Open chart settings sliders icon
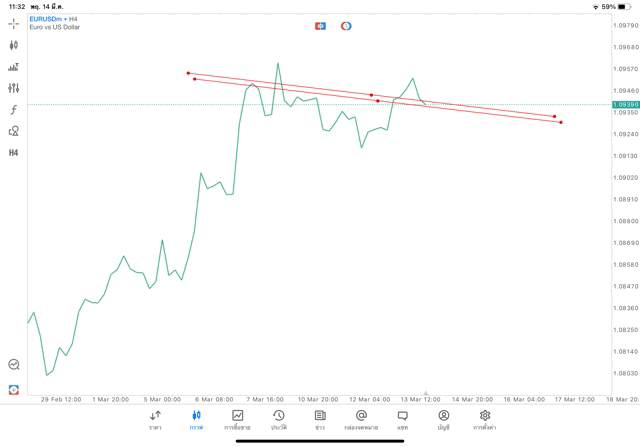Screen dimensions: 640x447 point(13,88)
